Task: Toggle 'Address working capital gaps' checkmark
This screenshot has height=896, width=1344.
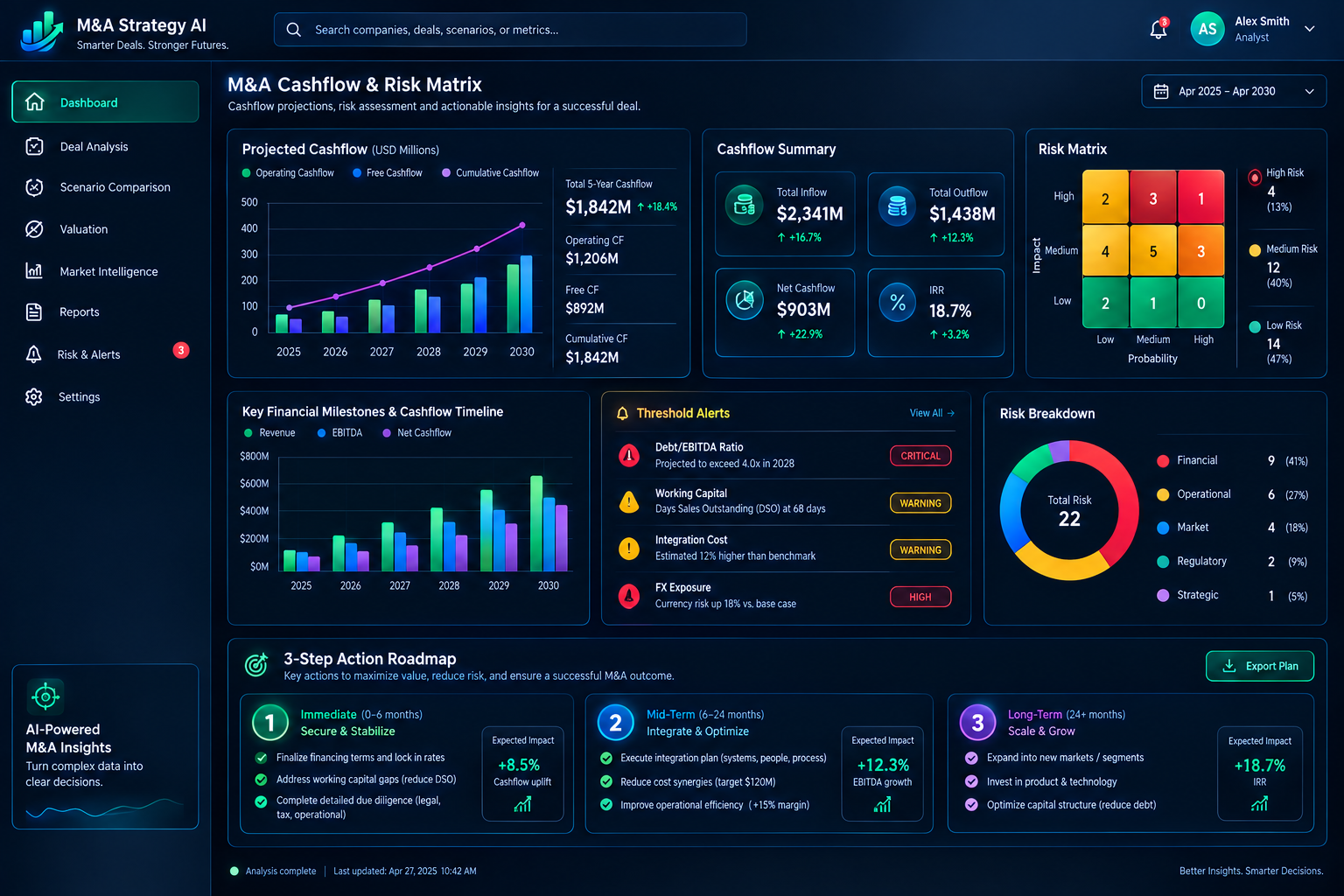Action: pyautogui.click(x=261, y=779)
